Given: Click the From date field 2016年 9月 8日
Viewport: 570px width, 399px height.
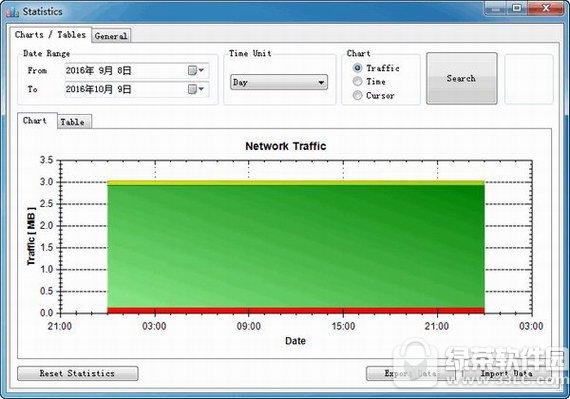Looking at the screenshot, I should pos(137,70).
